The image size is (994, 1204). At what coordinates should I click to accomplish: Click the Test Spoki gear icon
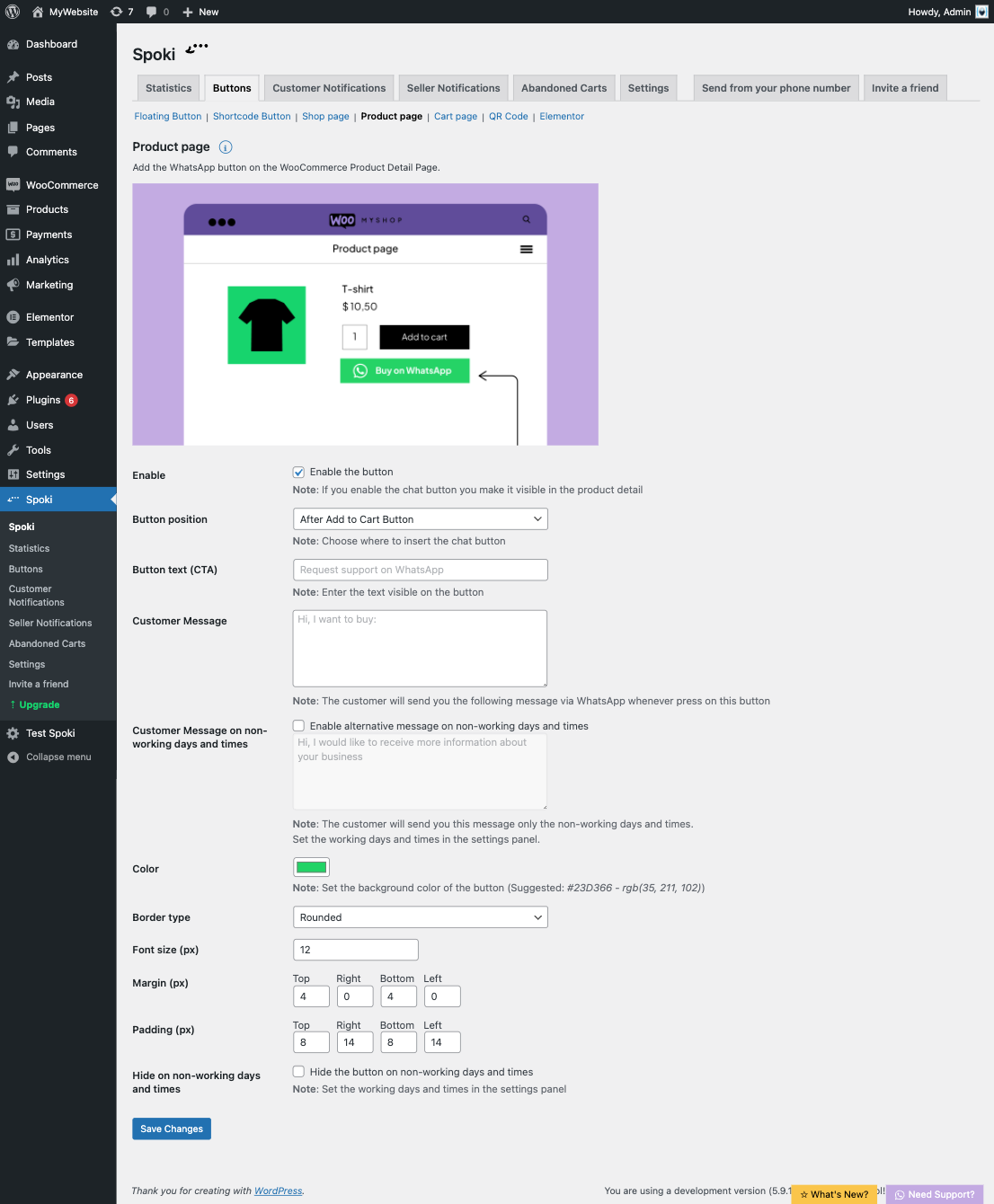coord(13,733)
